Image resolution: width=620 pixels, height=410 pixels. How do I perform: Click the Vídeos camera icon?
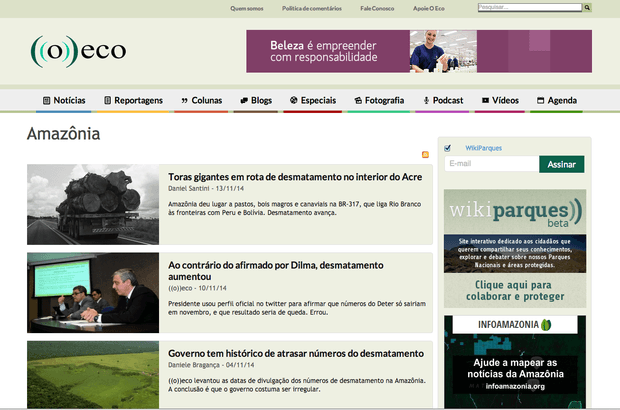click(485, 100)
